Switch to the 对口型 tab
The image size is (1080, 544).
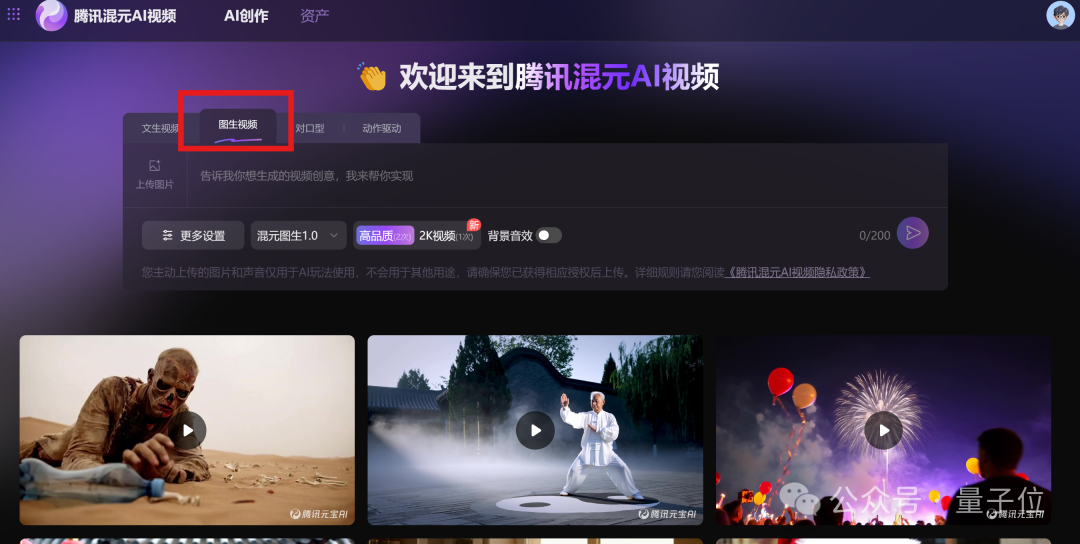[309, 128]
